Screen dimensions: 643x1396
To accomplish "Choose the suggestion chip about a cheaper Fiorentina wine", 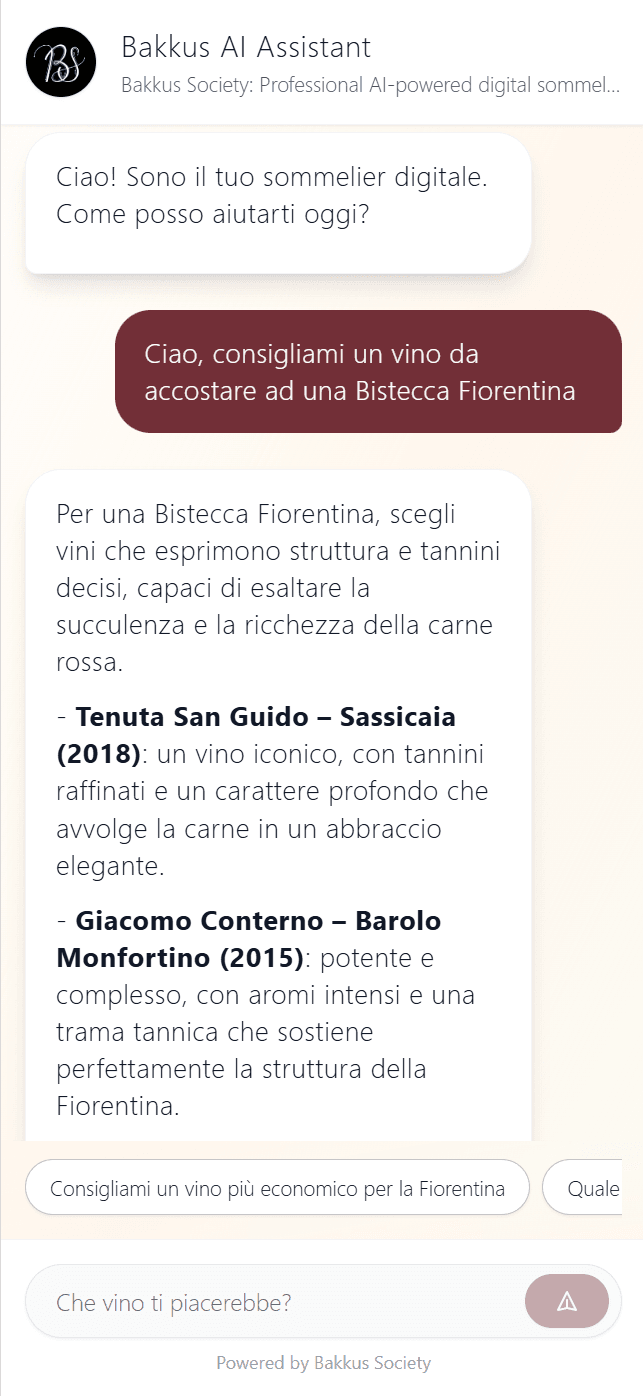I will tap(278, 1187).
